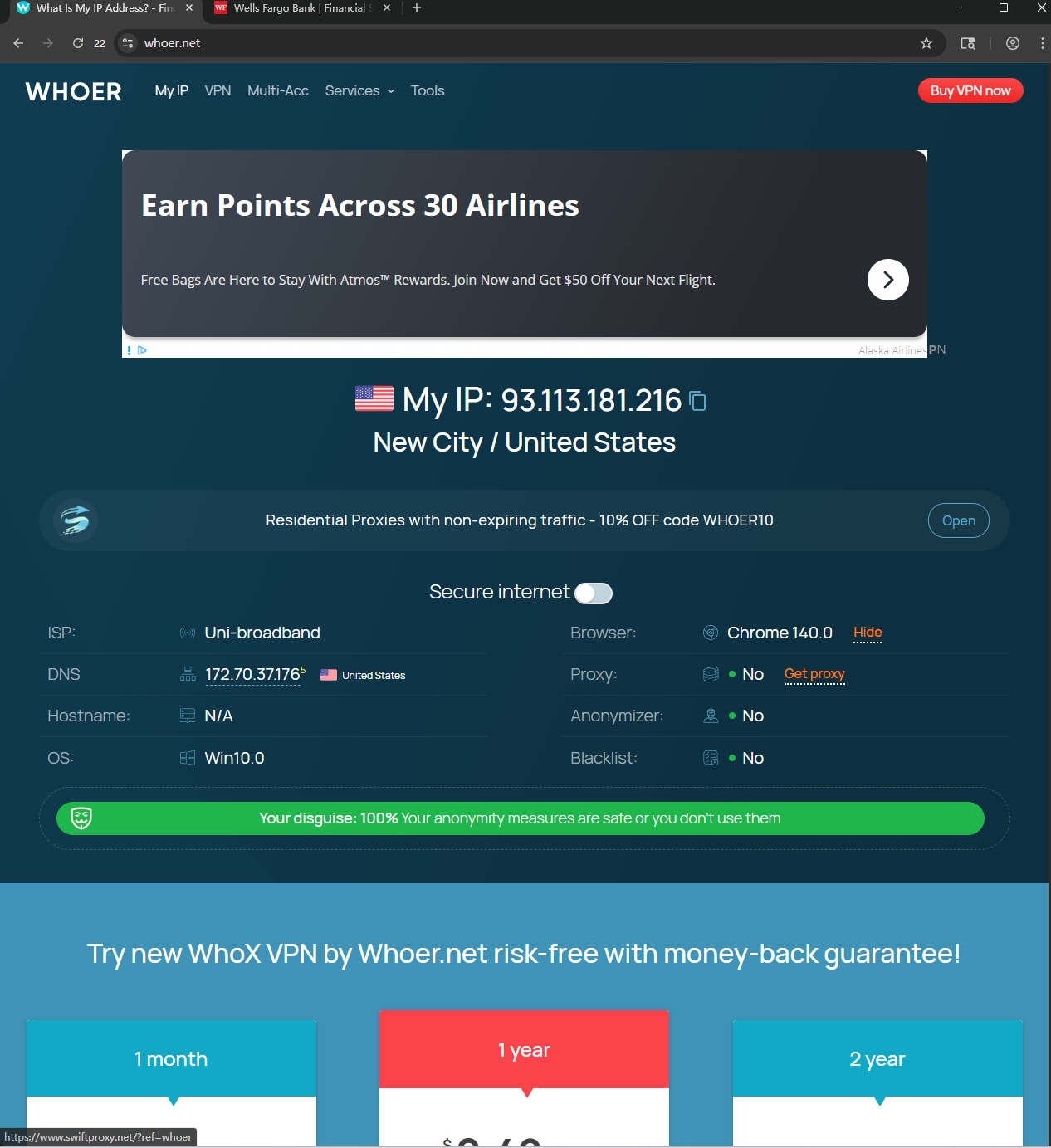Click the Chrome profile avatar icon

[1013, 43]
